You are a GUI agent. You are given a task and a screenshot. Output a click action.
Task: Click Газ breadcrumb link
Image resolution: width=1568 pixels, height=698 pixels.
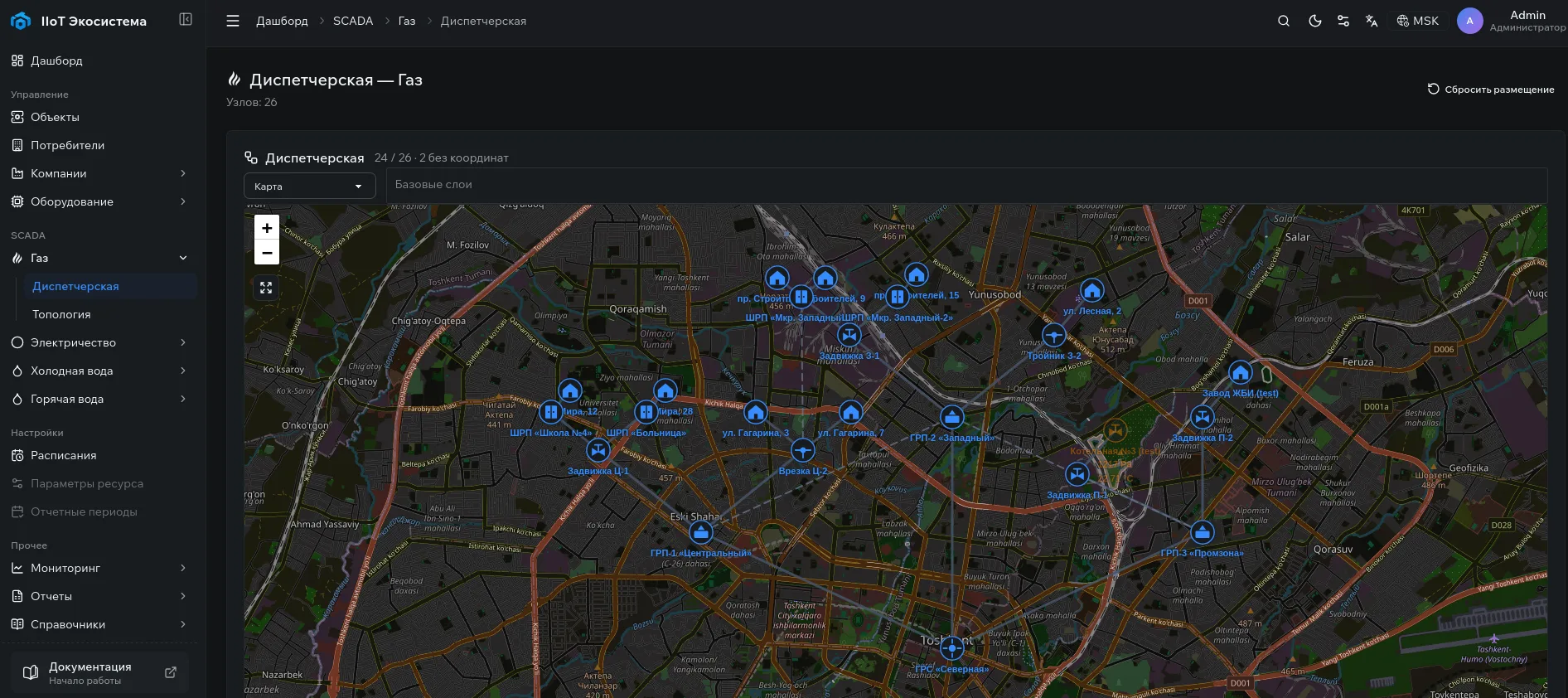point(407,21)
